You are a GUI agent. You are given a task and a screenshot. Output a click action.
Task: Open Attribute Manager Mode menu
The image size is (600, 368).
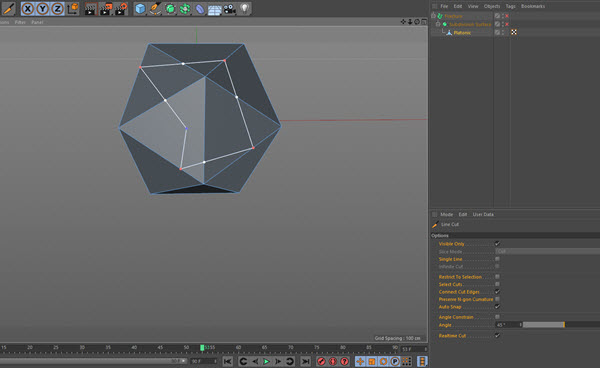(x=447, y=214)
